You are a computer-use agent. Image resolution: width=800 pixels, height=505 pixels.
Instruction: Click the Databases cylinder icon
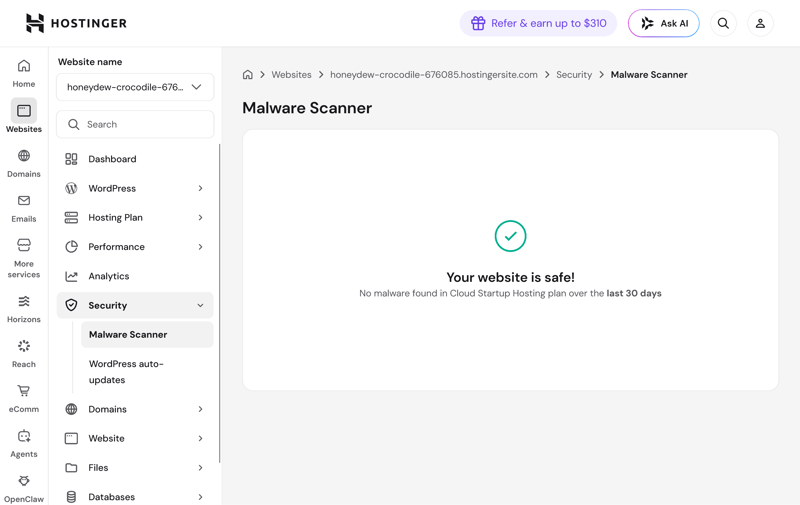pyautogui.click(x=71, y=496)
